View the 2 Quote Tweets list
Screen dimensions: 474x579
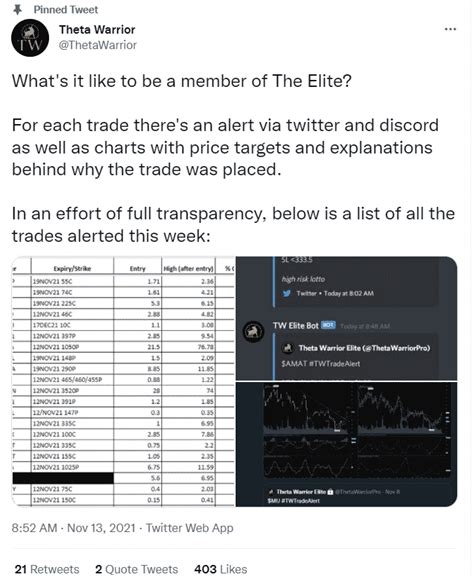point(137,569)
